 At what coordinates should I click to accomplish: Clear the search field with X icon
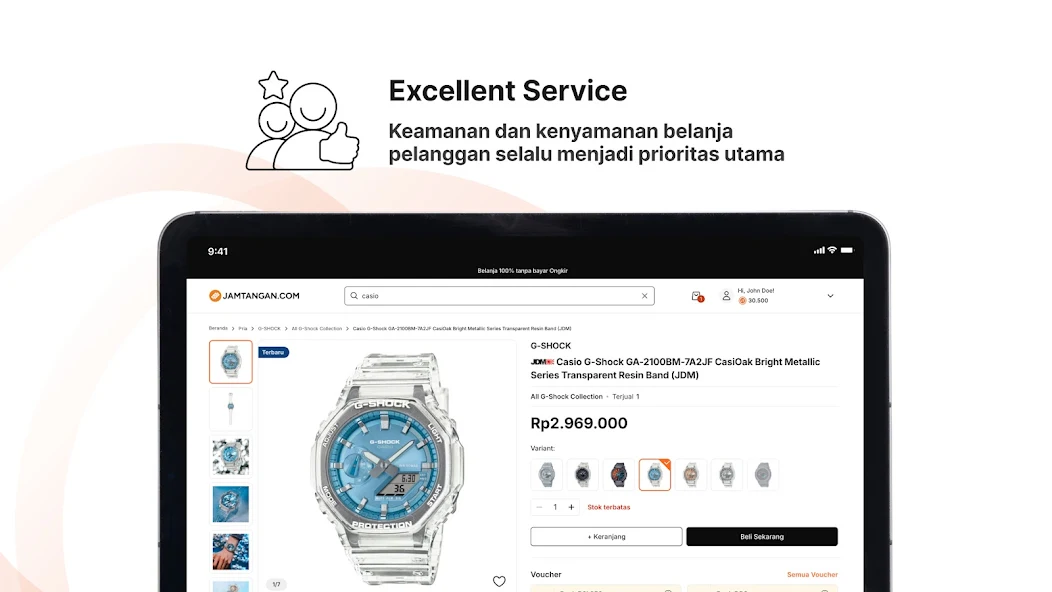coord(645,296)
